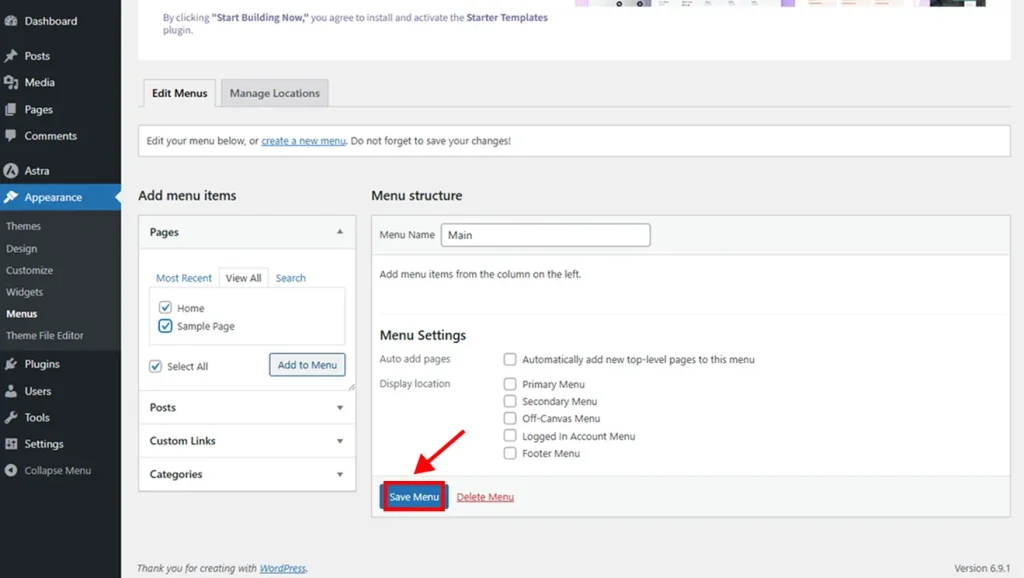Image resolution: width=1024 pixels, height=578 pixels.
Task: Switch to the Manage Locations tab
Action: 274,92
